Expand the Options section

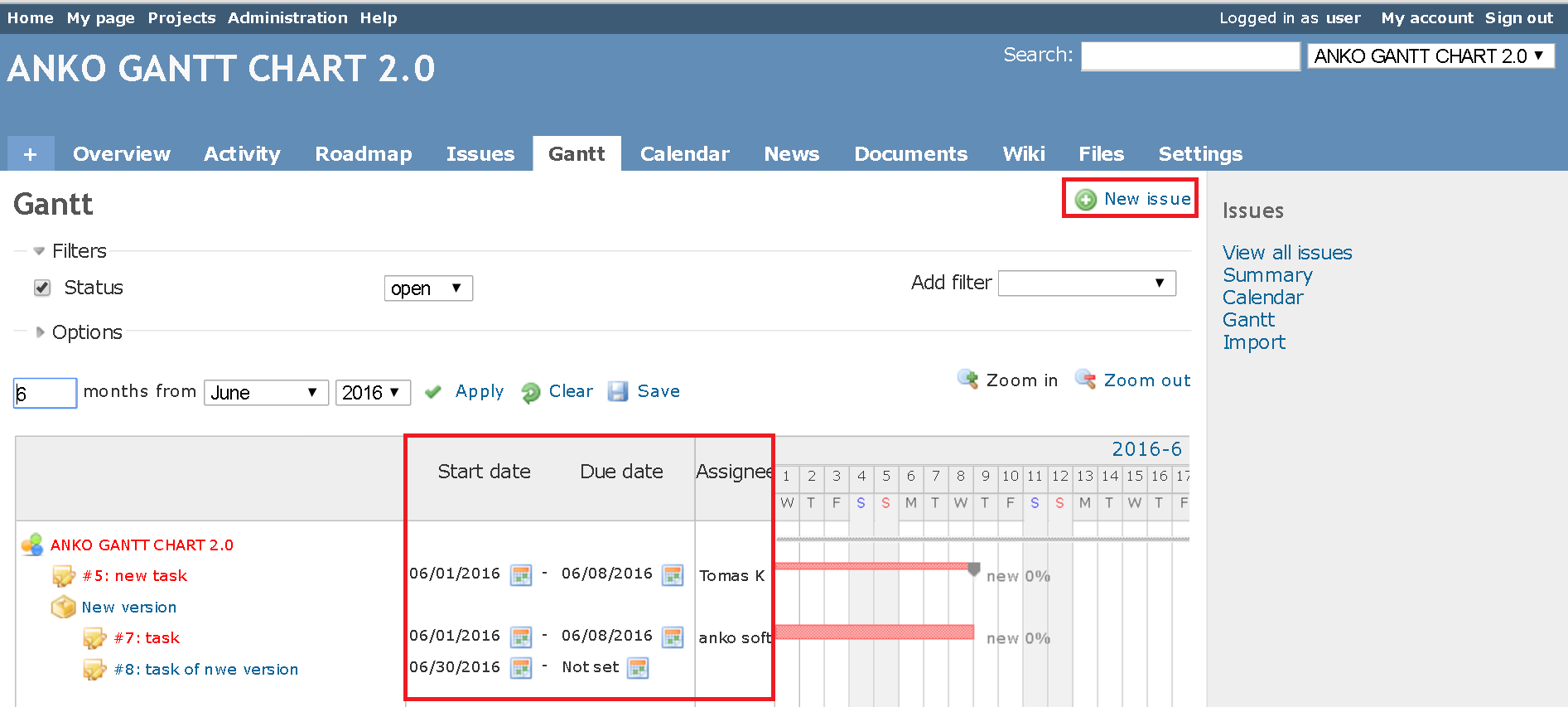click(40, 332)
